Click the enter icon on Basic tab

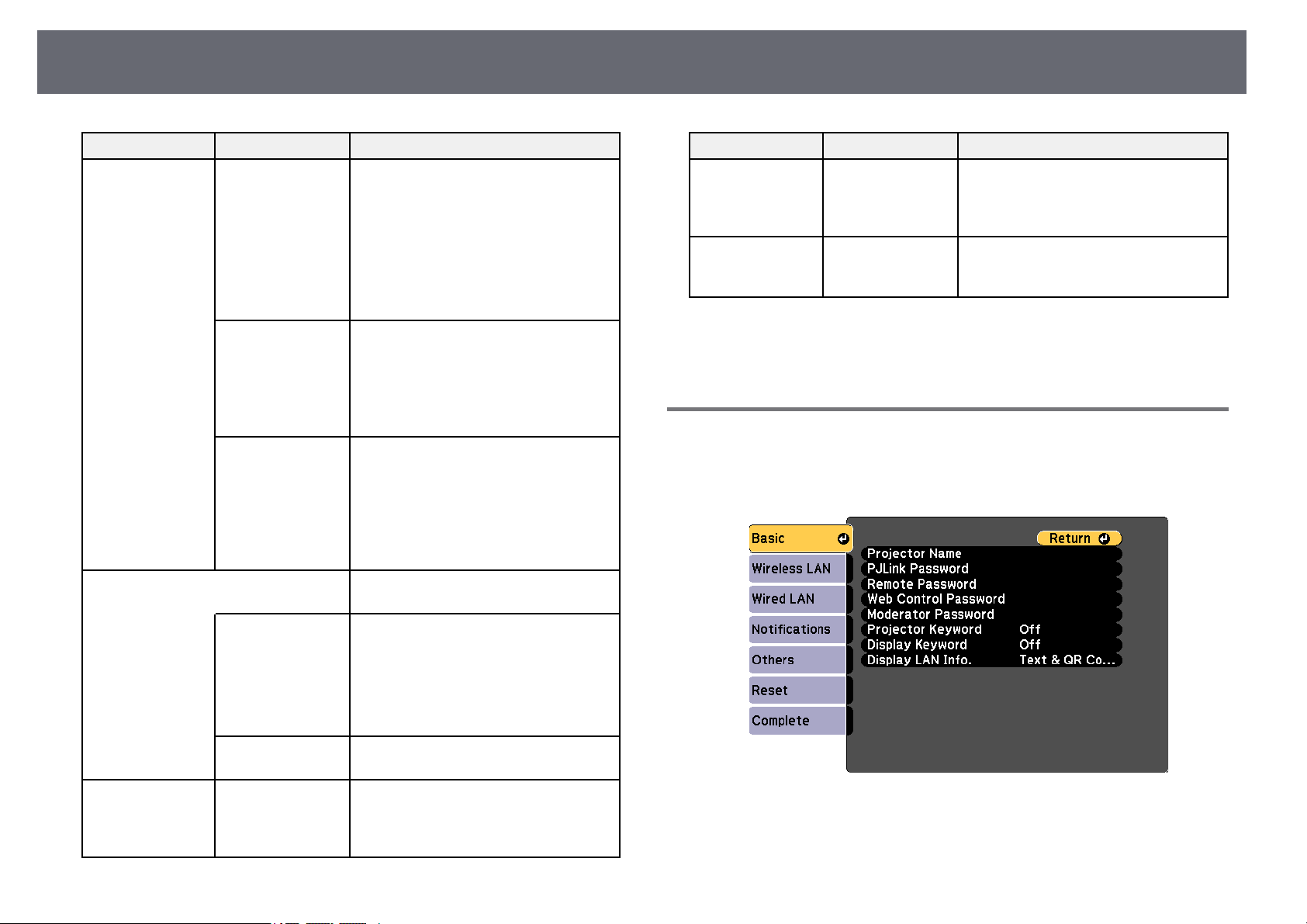tap(843, 538)
